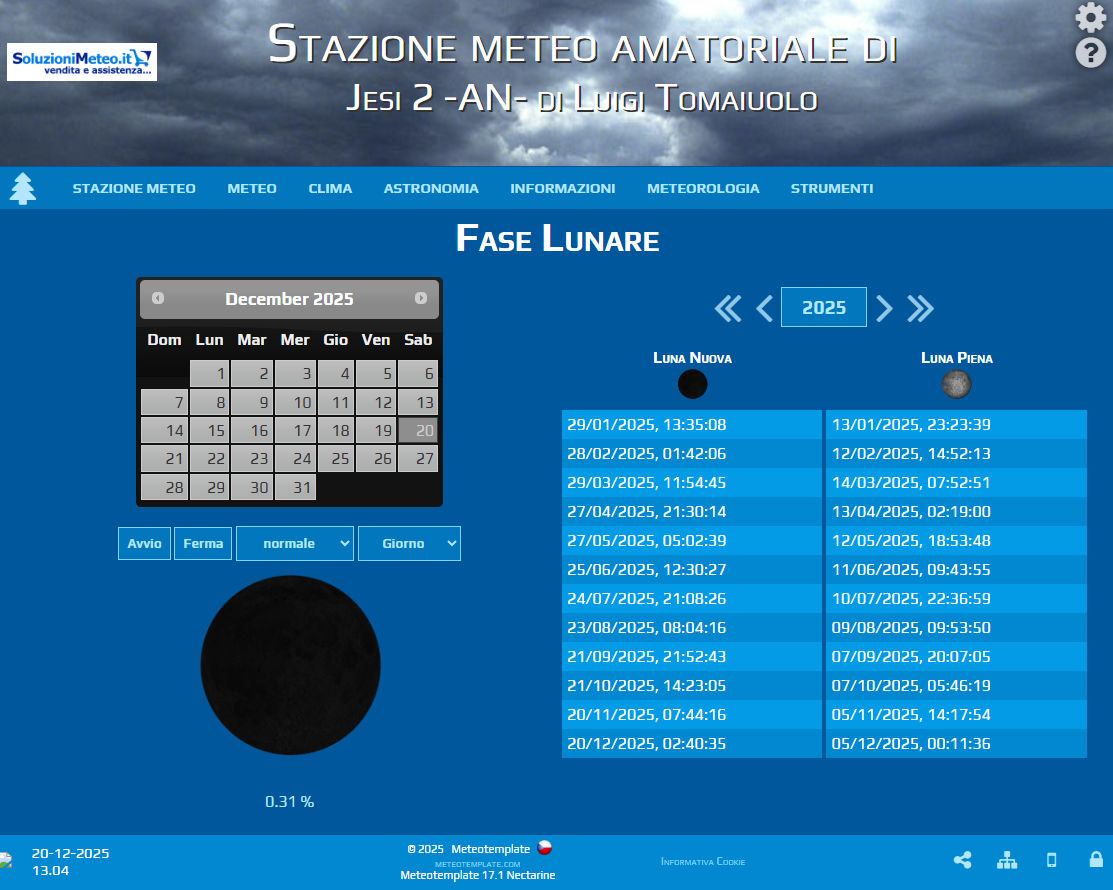The width and height of the screenshot is (1113, 890).
Task: Click the SoluzioniMeteo.it logo
Action: coord(82,62)
